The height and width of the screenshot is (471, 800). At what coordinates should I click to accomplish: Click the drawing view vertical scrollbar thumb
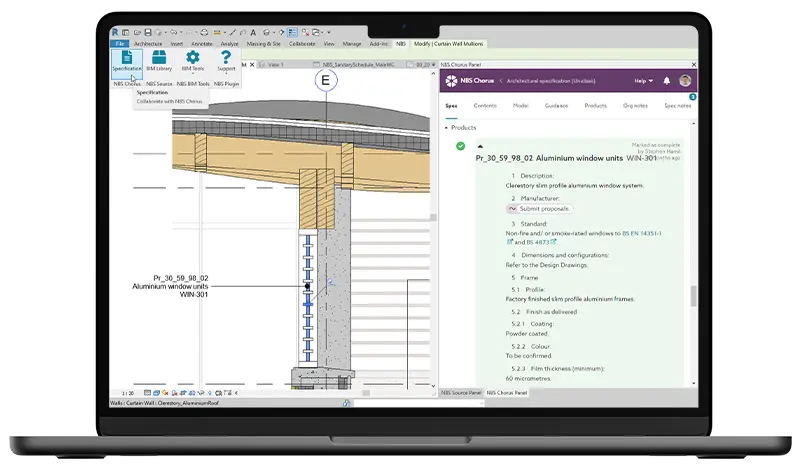433,217
